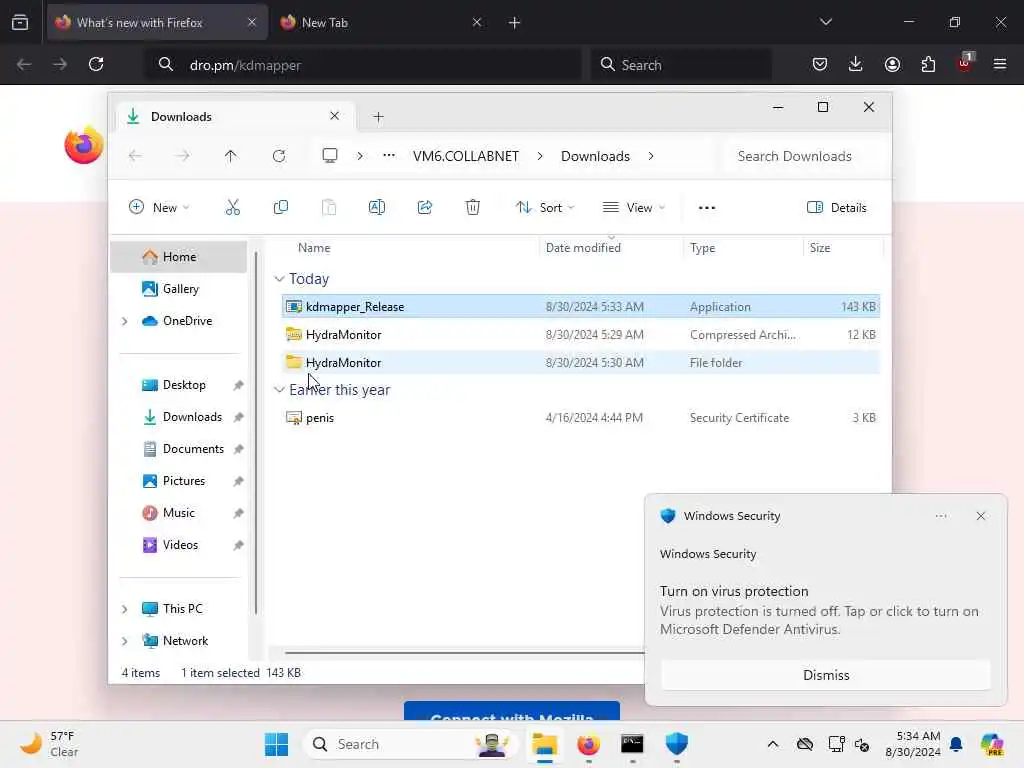Open Documents in the navigation pane
Image resolution: width=1024 pixels, height=768 pixels.
tap(179, 449)
